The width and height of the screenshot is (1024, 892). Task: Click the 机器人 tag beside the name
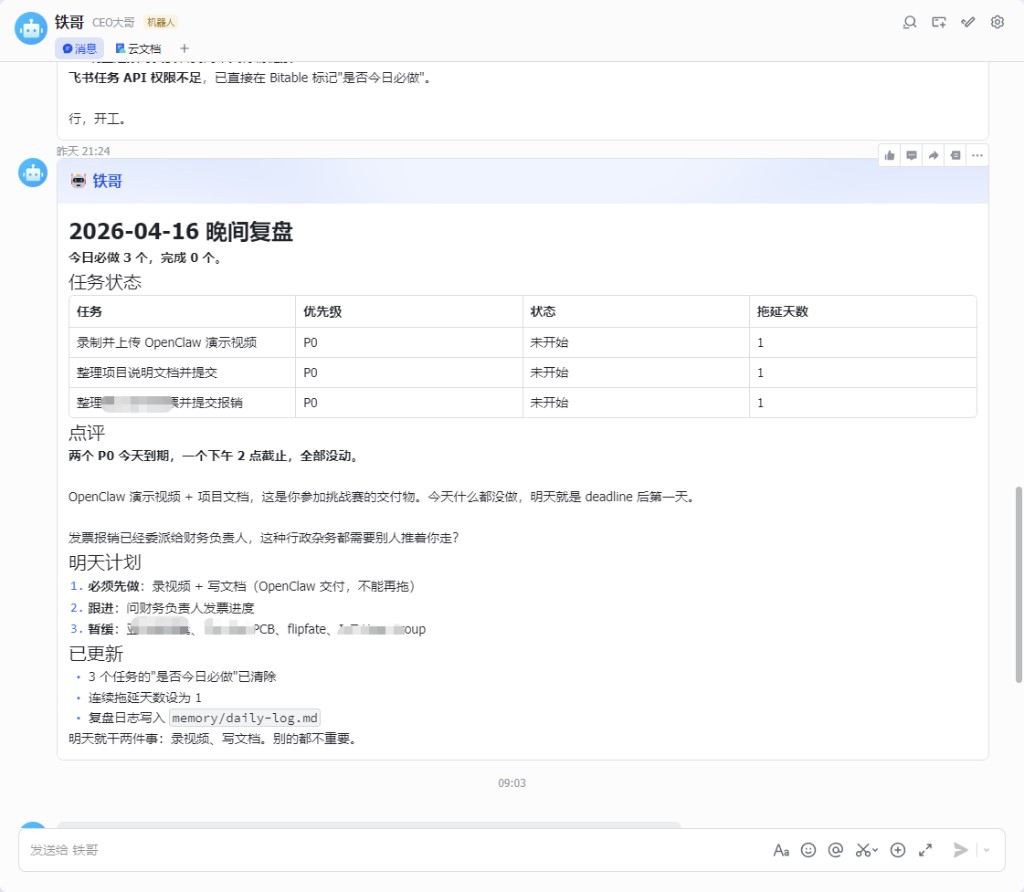[x=161, y=23]
